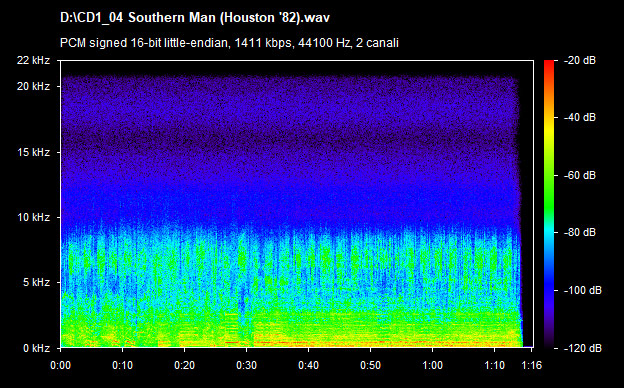Click the 15 kHz frequency label

(x=33, y=152)
